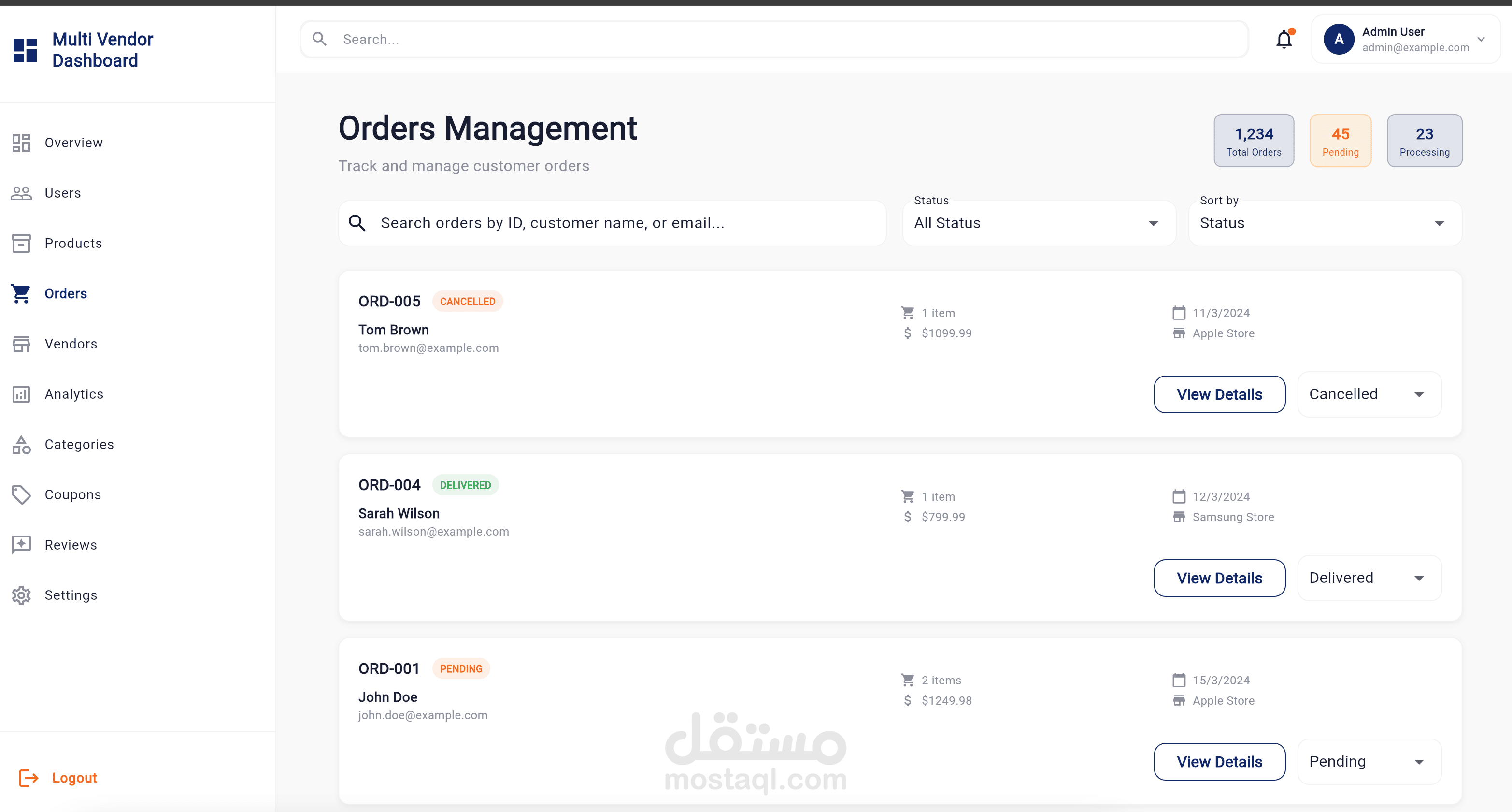Open the Vendors storefront icon
Screen dimensions: 1512x812
pyautogui.click(x=21, y=344)
